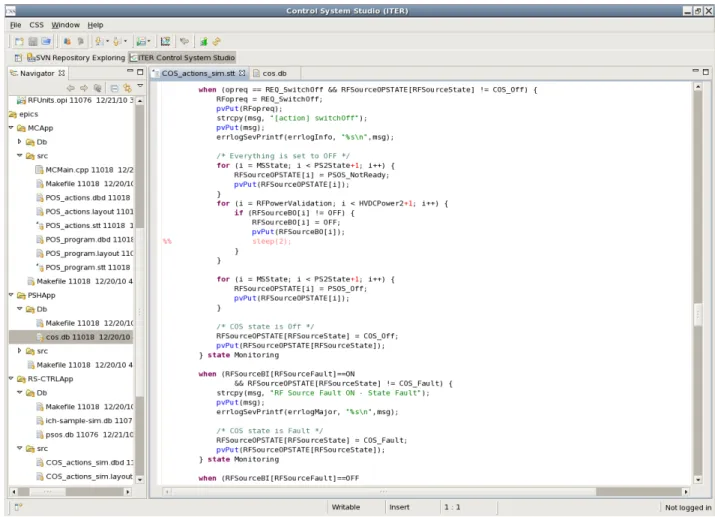Click the Navigator Back arrow icon
This screenshot has width=715, height=517.
pyautogui.click(x=71, y=88)
